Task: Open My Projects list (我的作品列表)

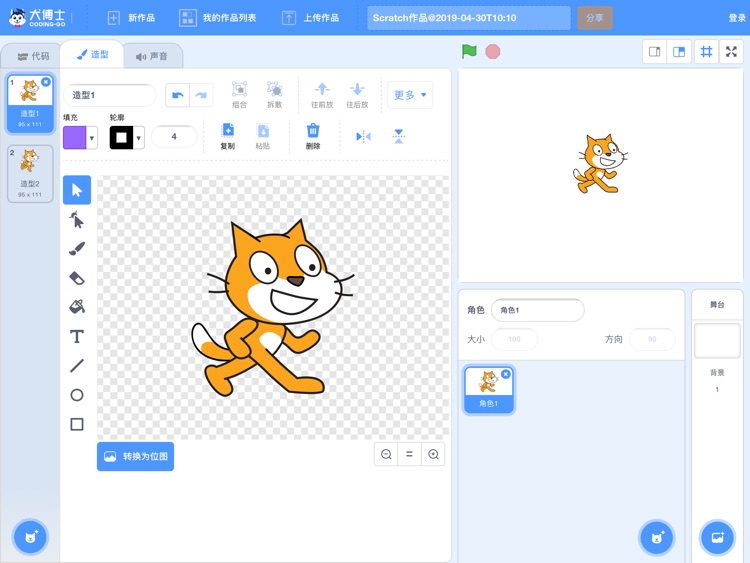Action: [218, 18]
